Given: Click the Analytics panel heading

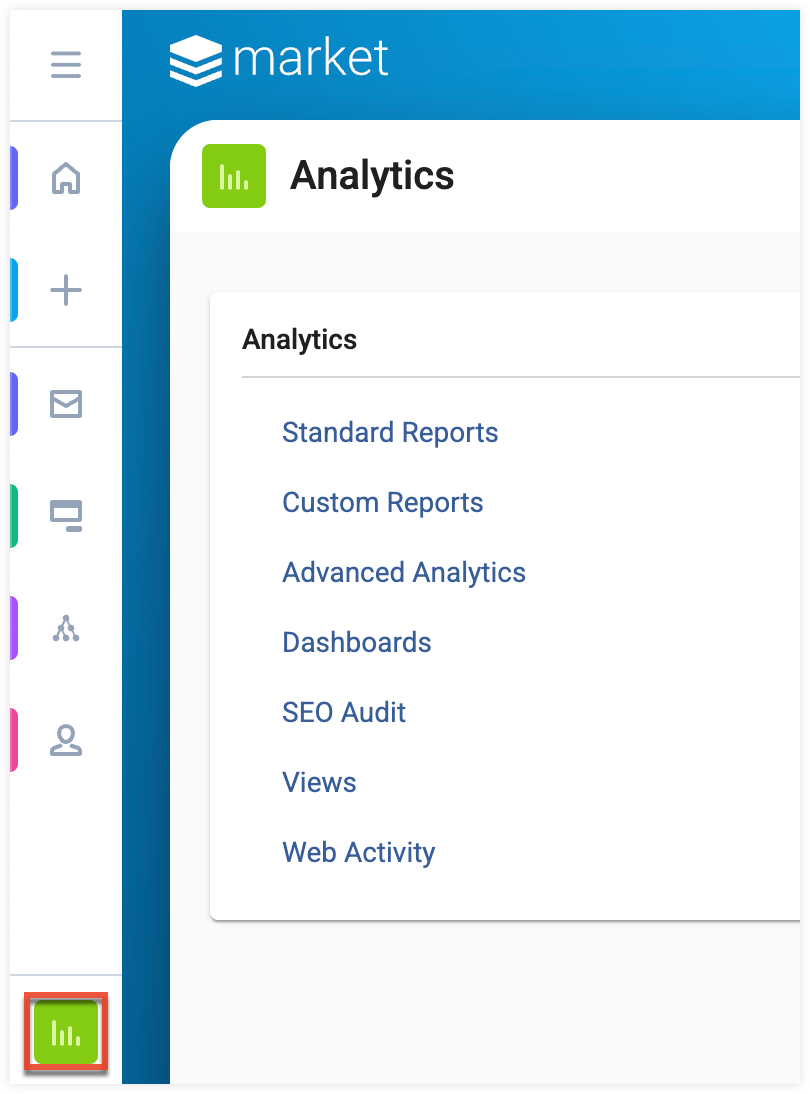Looking at the screenshot, I should point(299,339).
